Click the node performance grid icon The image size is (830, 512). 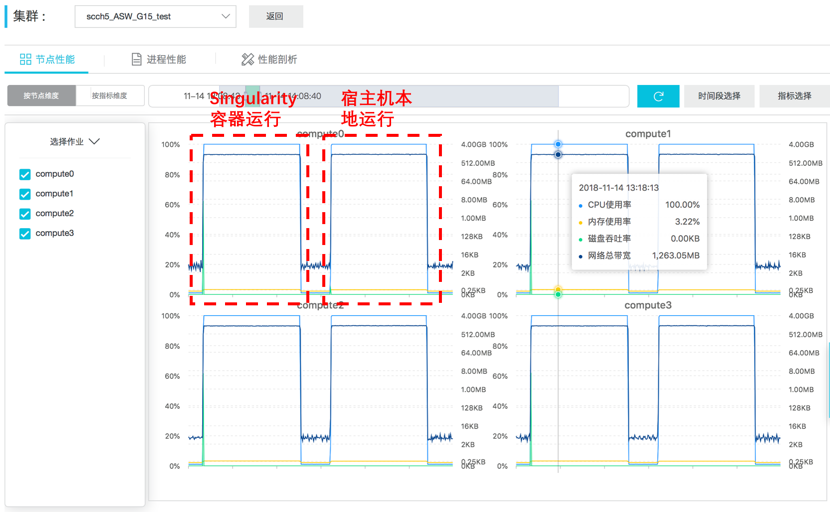click(x=25, y=59)
